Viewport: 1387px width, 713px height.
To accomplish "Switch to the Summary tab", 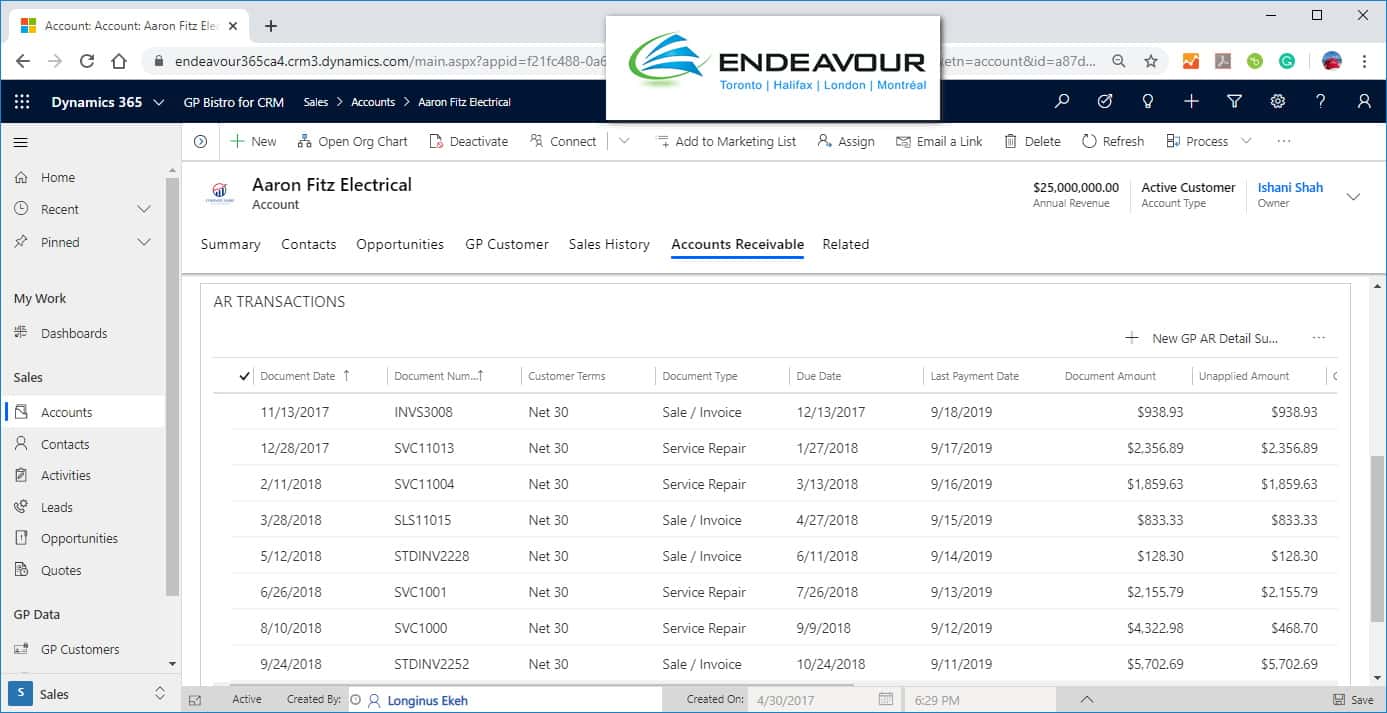I will tap(230, 244).
